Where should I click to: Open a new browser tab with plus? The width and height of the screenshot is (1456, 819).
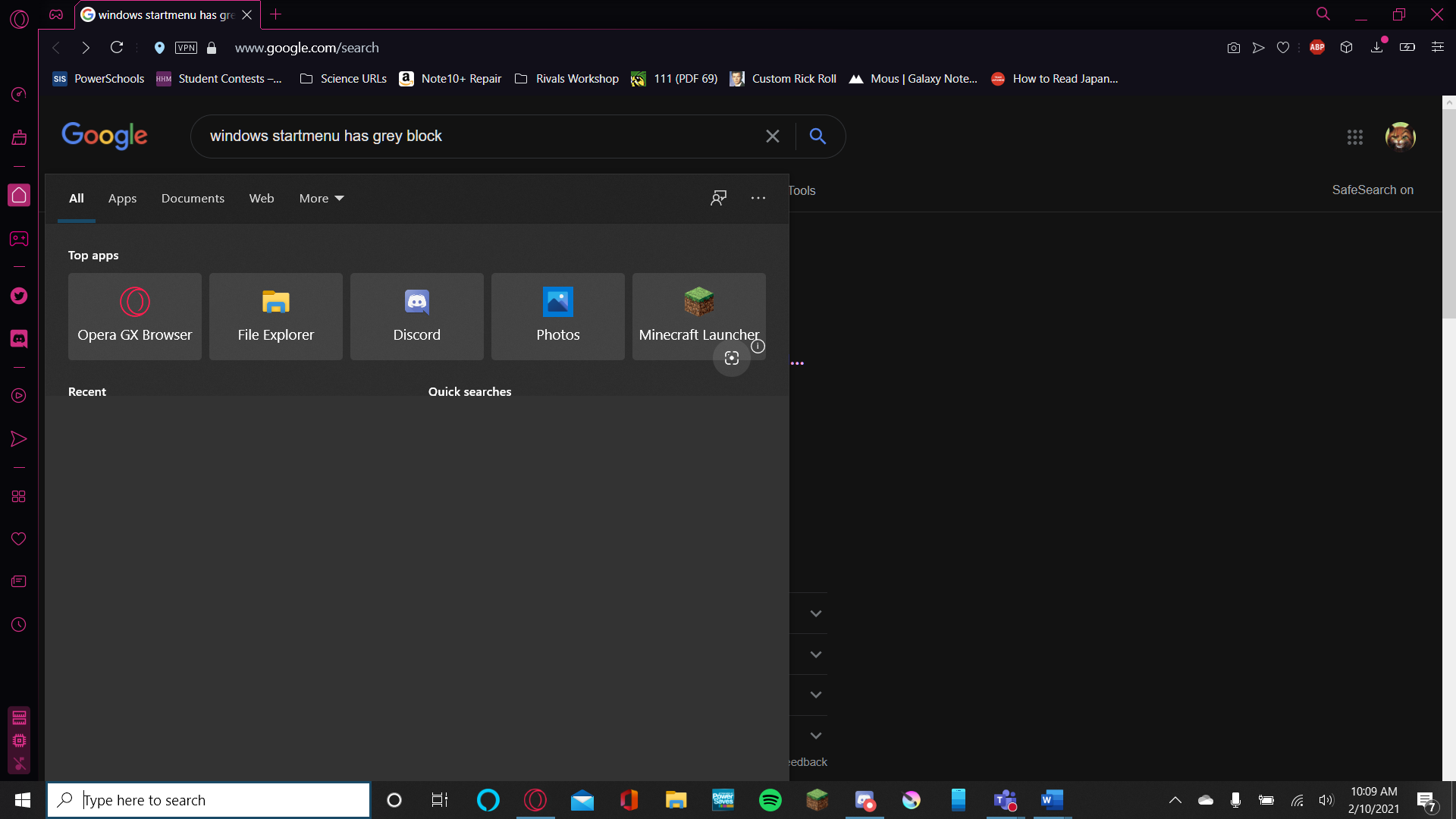[x=276, y=14]
